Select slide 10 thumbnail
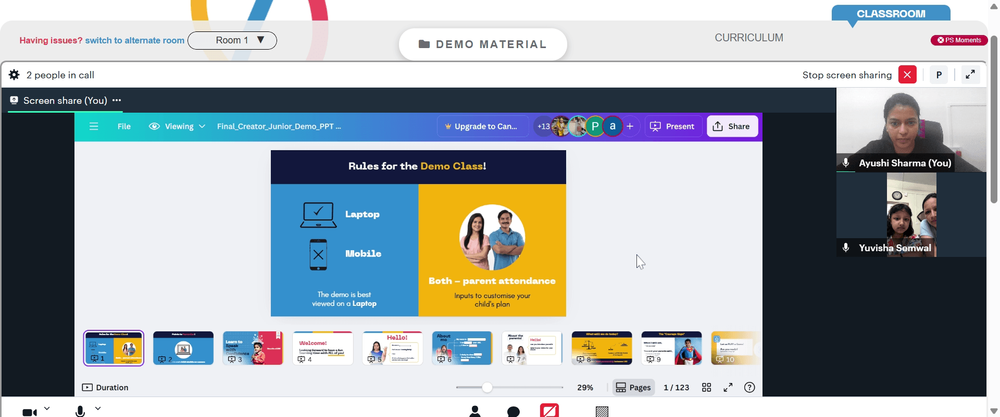This screenshot has height=417, width=1000. tap(735, 348)
